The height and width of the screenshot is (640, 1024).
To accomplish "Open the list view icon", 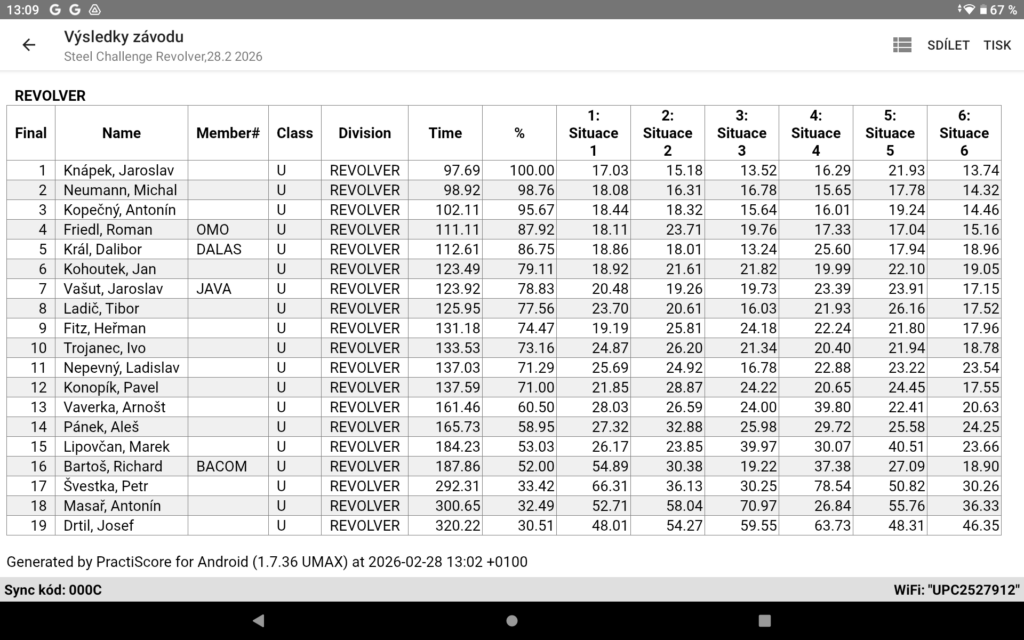I will tap(902, 45).
